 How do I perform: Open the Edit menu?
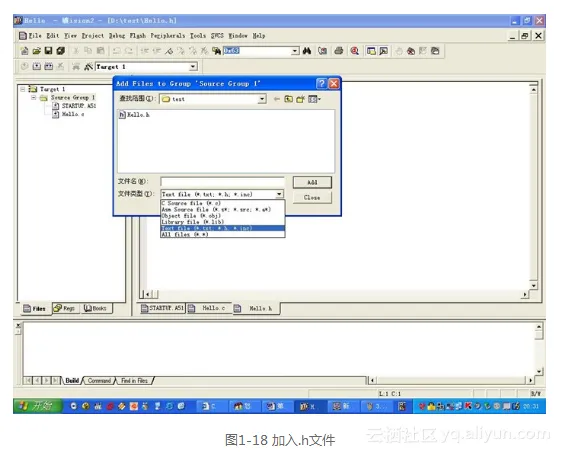(x=53, y=35)
